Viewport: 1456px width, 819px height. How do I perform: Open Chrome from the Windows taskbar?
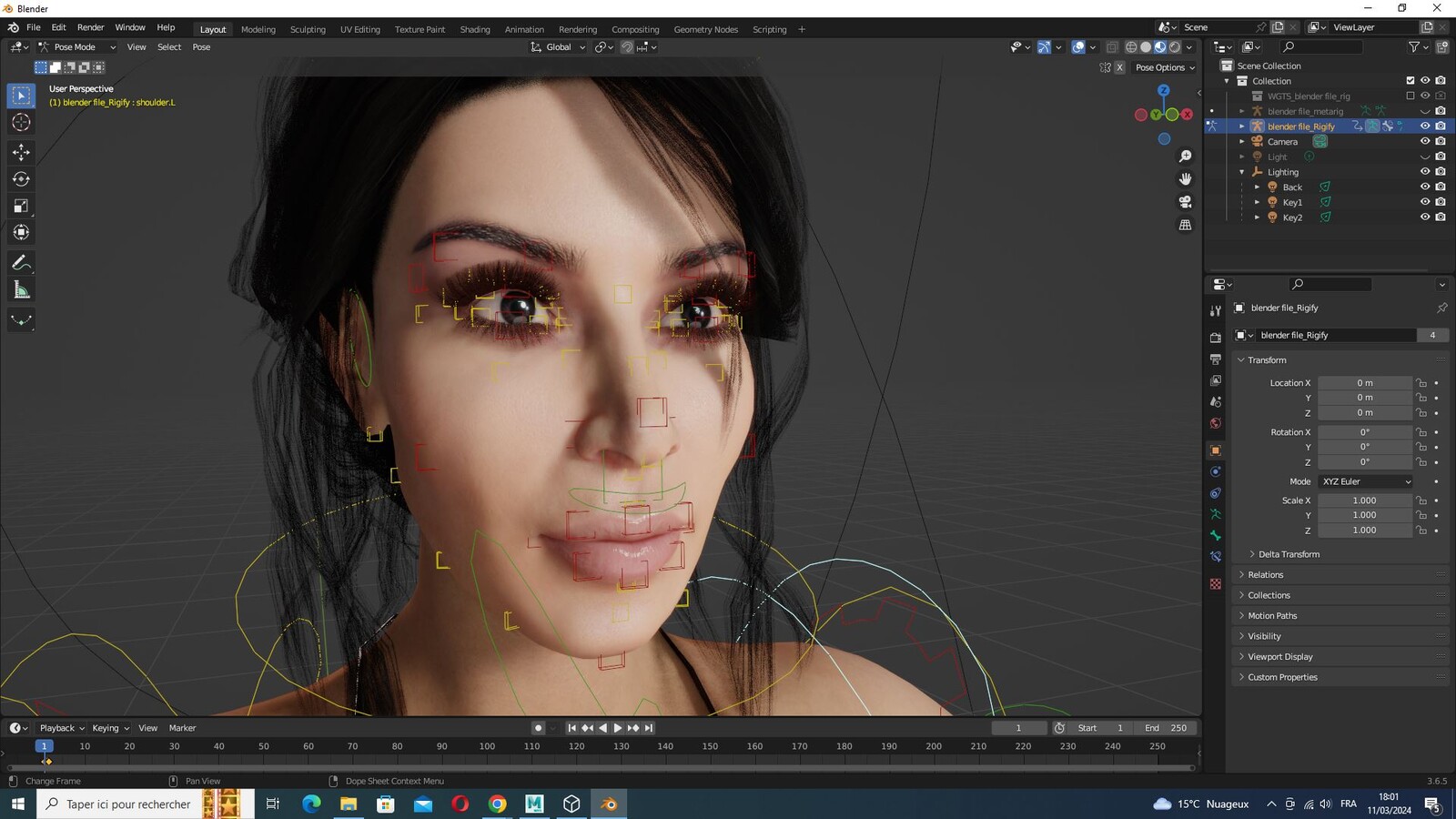497,804
